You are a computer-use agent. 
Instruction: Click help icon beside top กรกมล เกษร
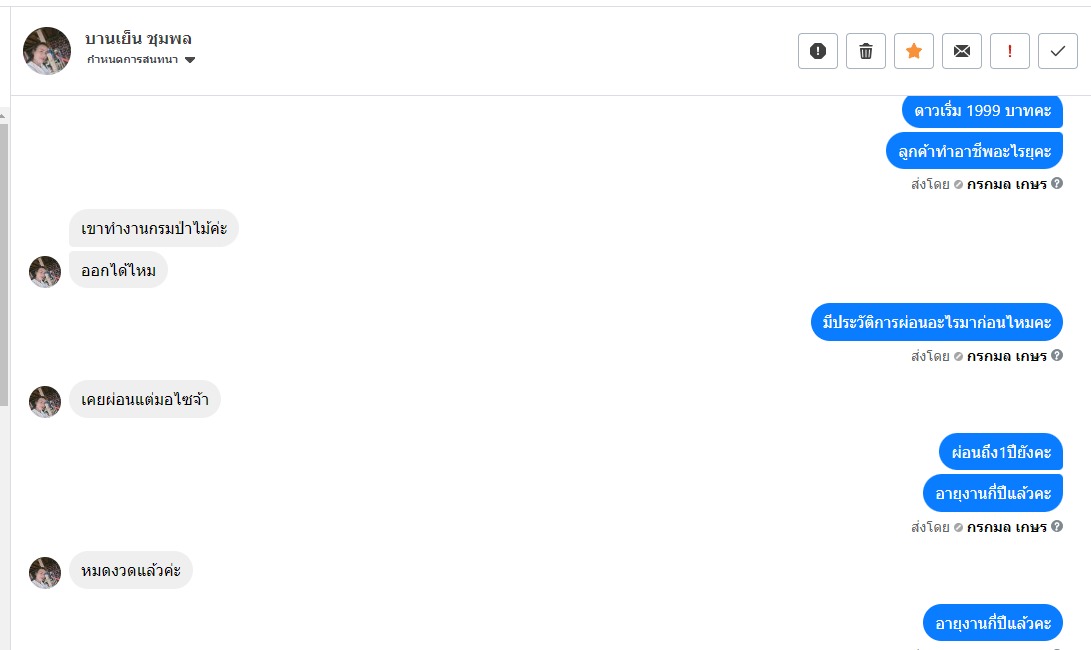tap(1057, 184)
